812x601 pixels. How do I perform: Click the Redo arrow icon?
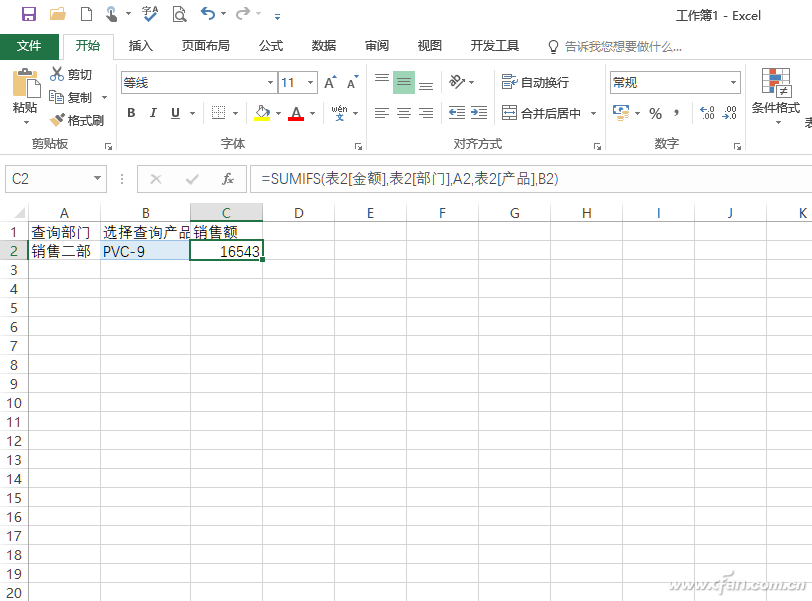[x=242, y=13]
